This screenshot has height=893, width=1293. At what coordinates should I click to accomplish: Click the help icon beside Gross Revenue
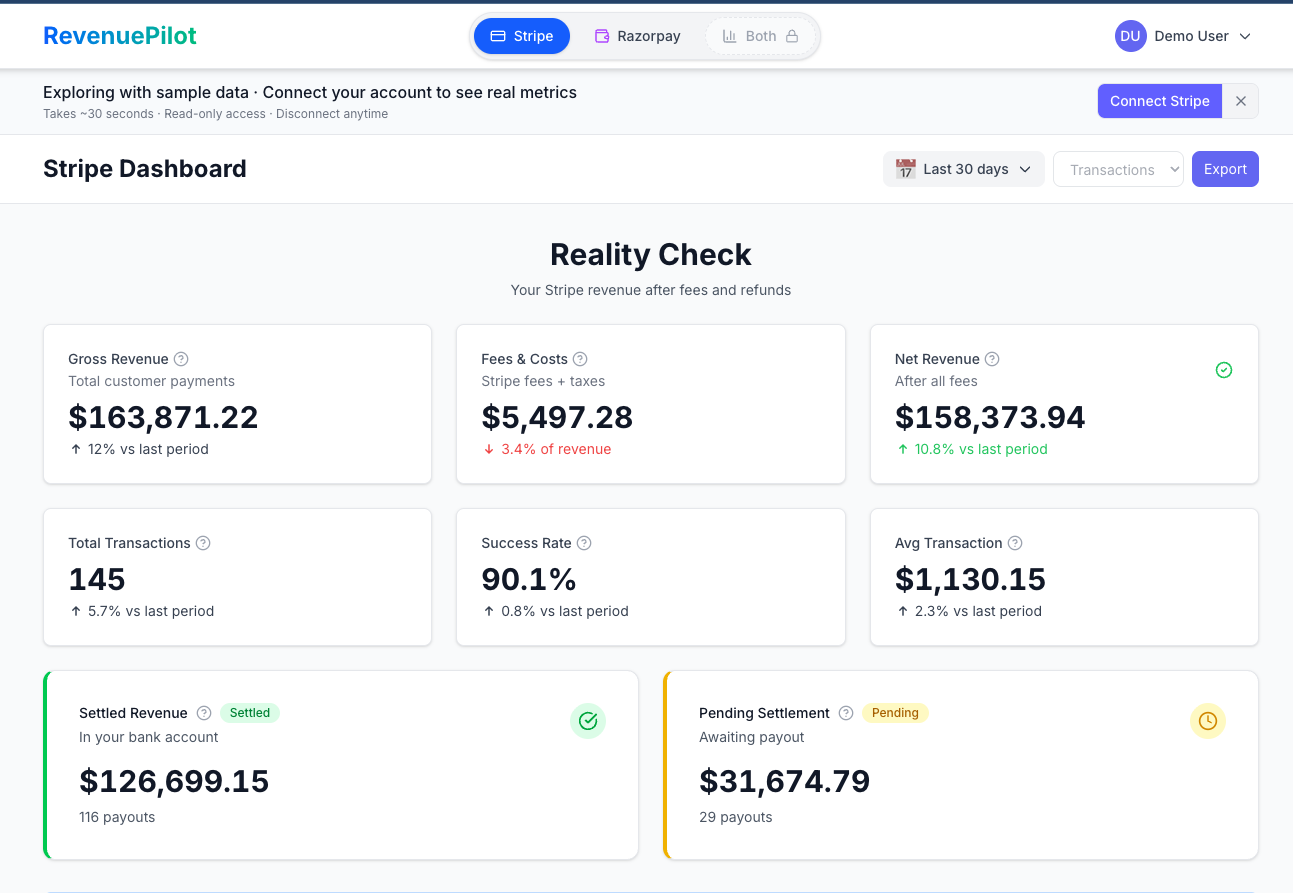tap(180, 359)
